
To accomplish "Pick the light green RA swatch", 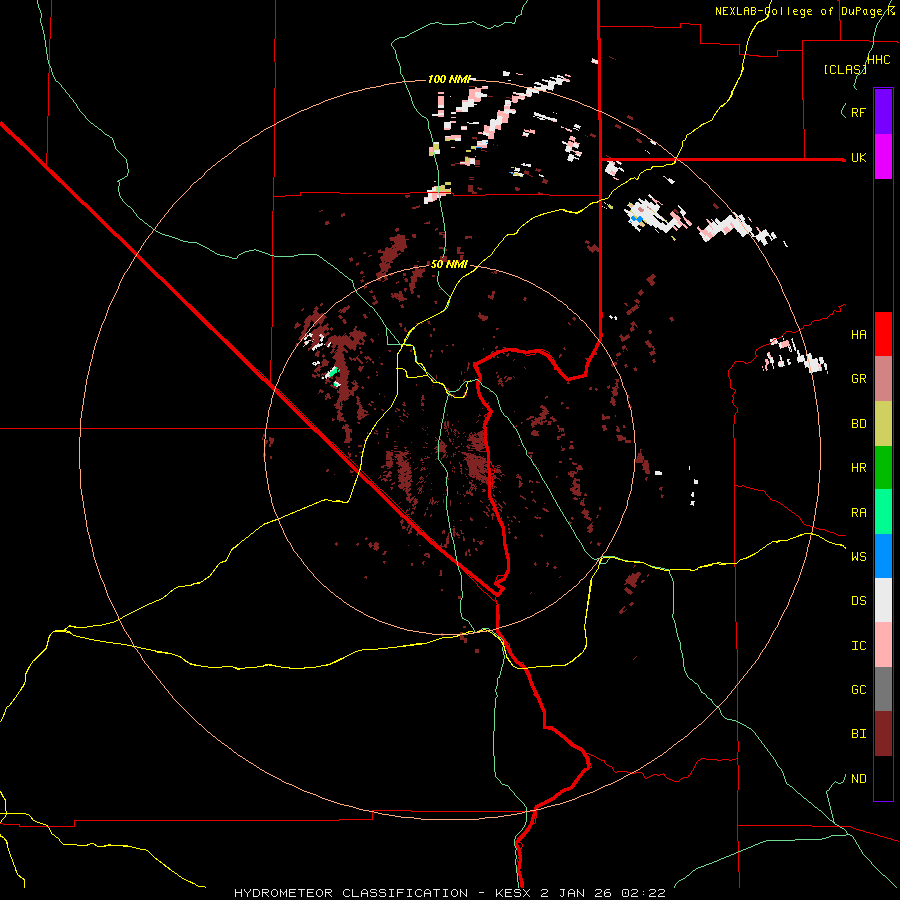I will click(x=883, y=512).
